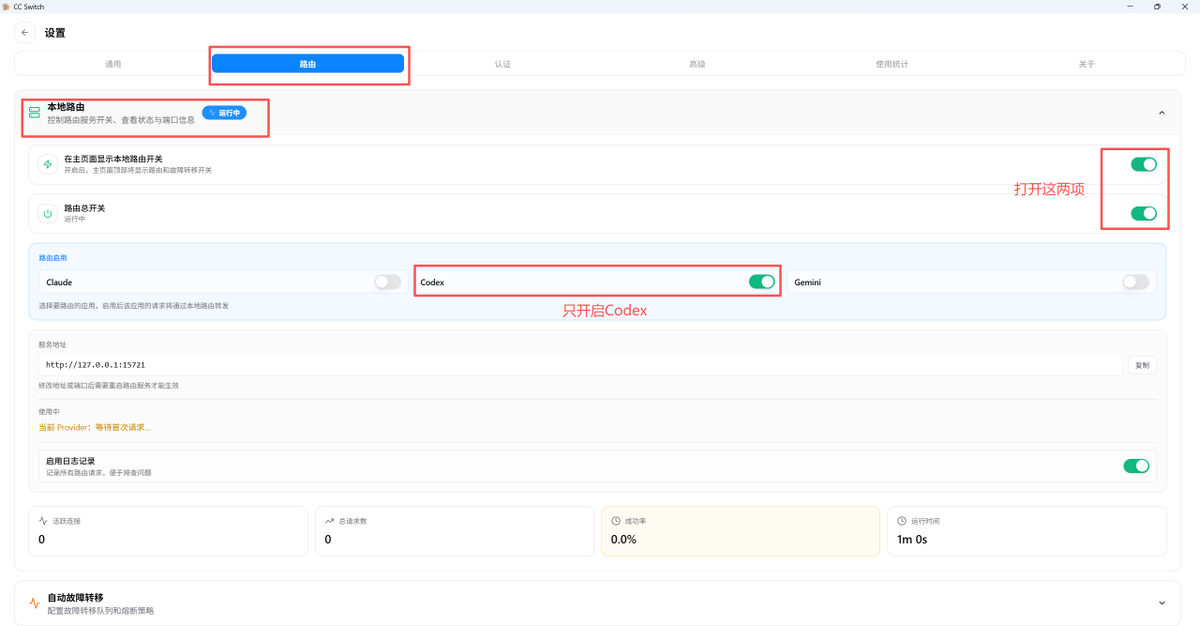This screenshot has width=1200, height=626.
Task: Click the back arrow next to 设置
Action: [25, 33]
